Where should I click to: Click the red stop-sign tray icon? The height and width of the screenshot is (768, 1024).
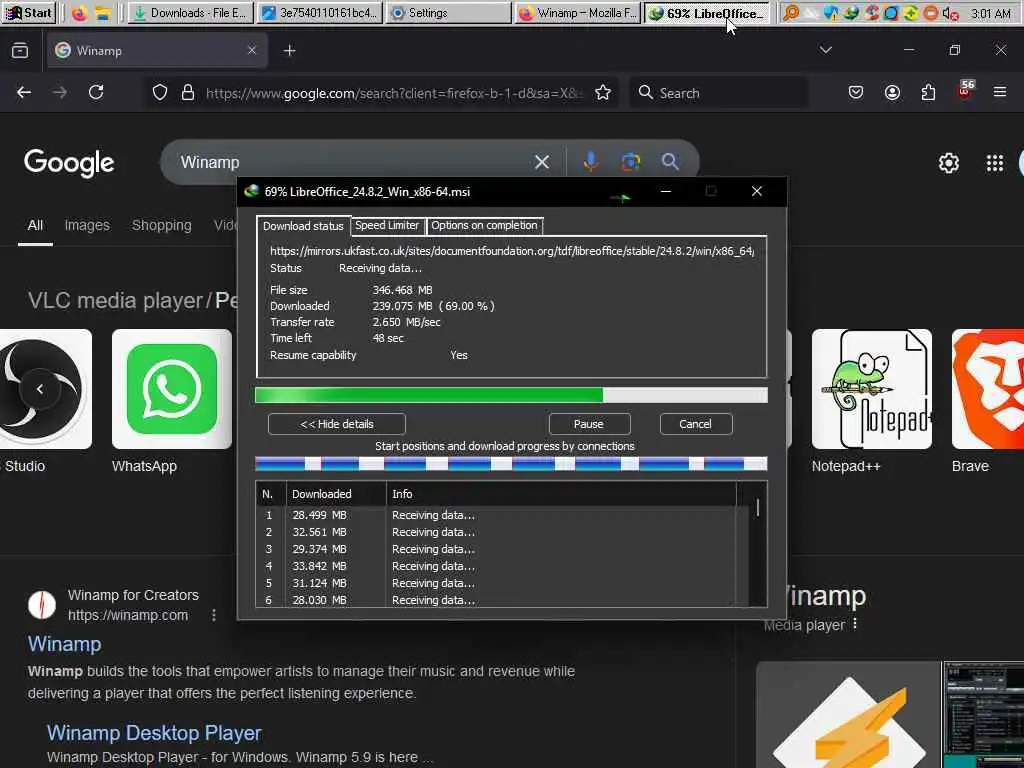pos(931,12)
